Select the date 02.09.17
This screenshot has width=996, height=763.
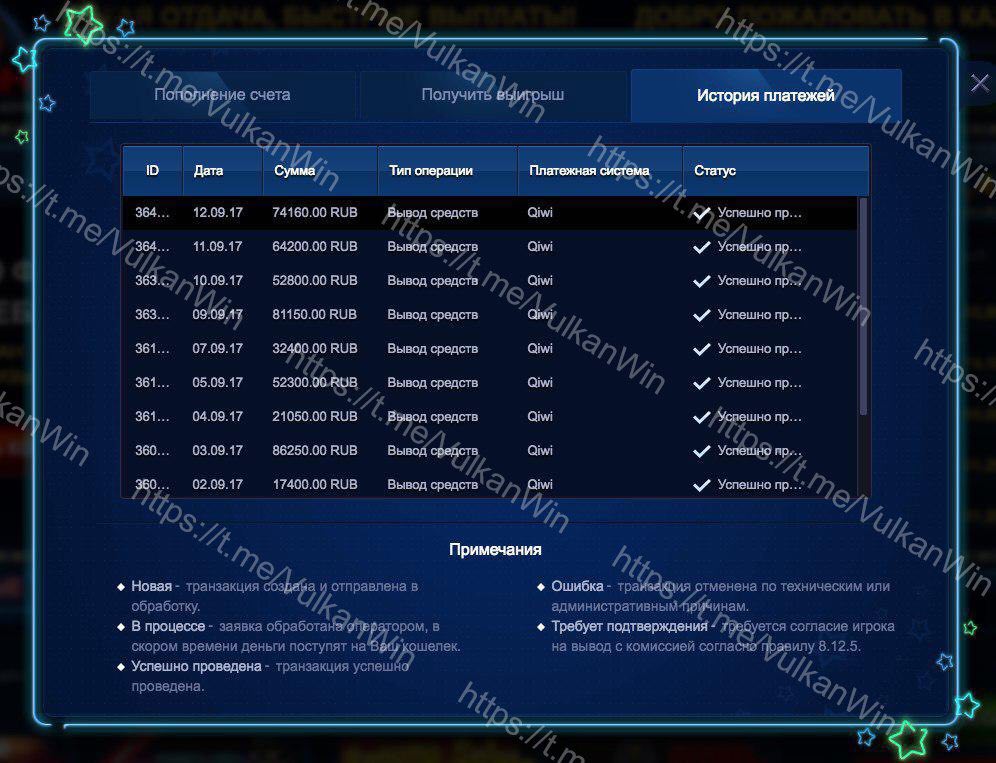coord(217,485)
